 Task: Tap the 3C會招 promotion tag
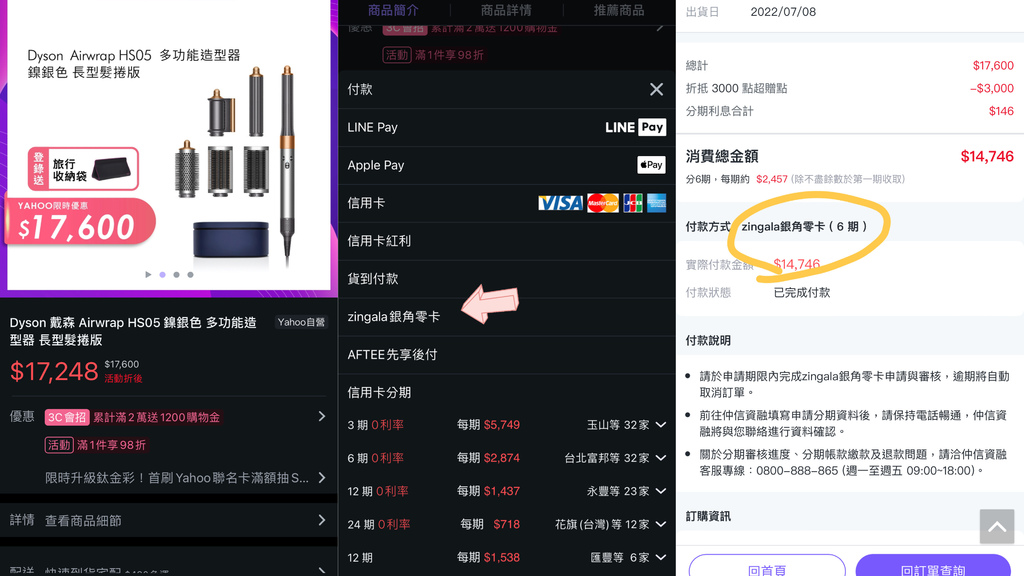(67, 417)
